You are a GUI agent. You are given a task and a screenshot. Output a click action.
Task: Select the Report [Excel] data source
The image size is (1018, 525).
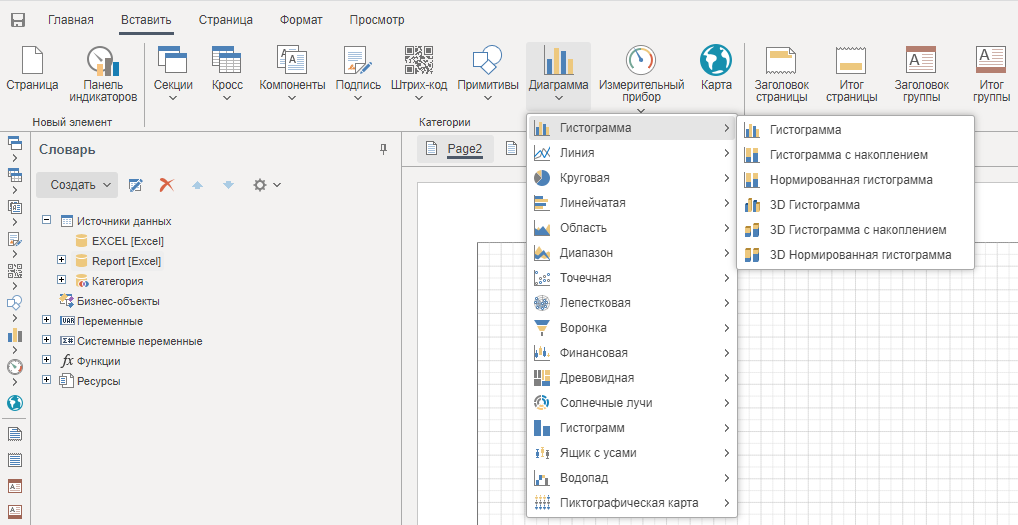(x=126, y=261)
